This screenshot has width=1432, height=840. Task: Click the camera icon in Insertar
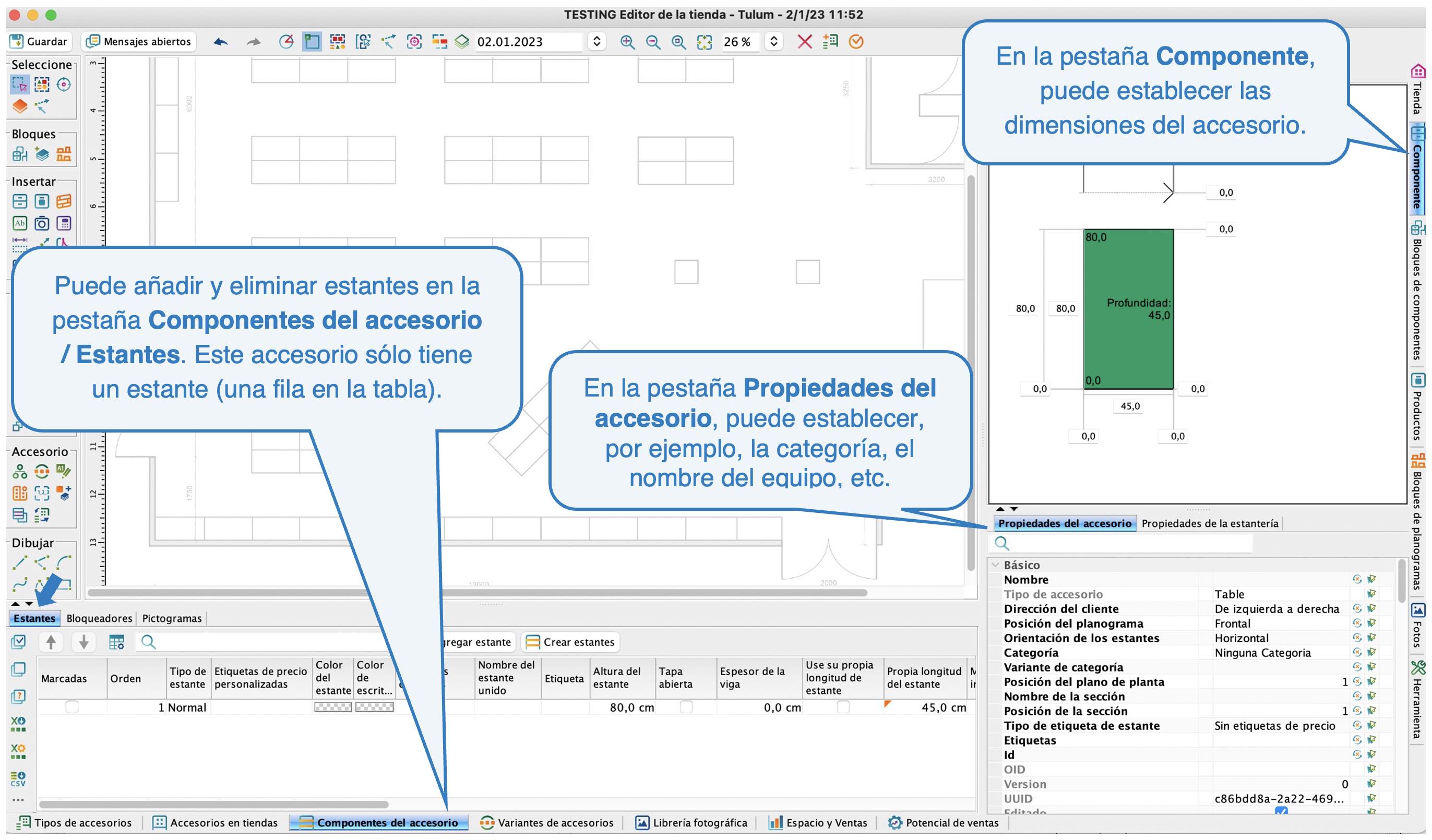[41, 223]
